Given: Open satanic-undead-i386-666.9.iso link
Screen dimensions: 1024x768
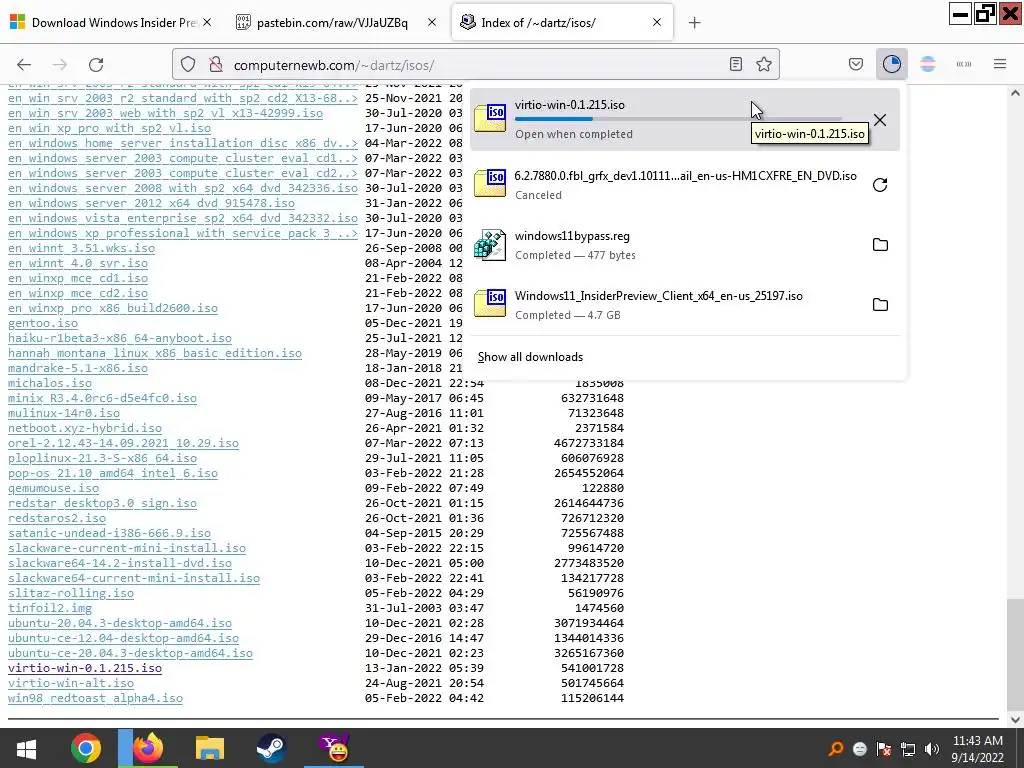Looking at the screenshot, I should pos(109,533).
